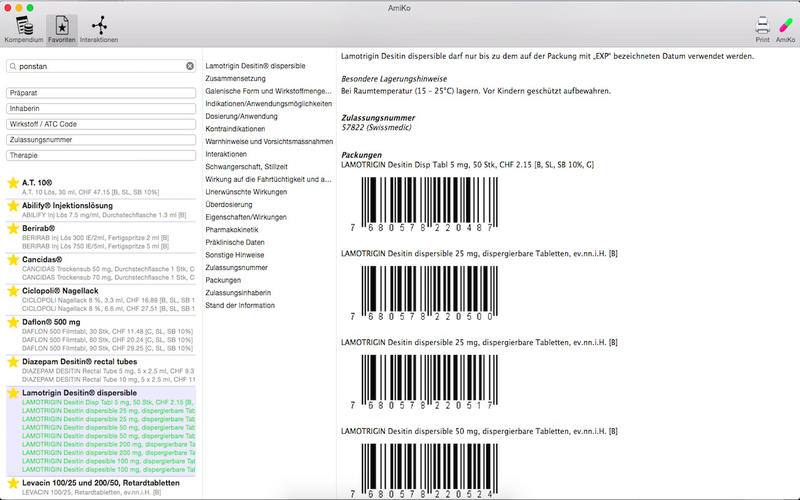Screen dimensions: 800x500
Task: Select the Präparat search filter
Action: [x=101, y=93]
